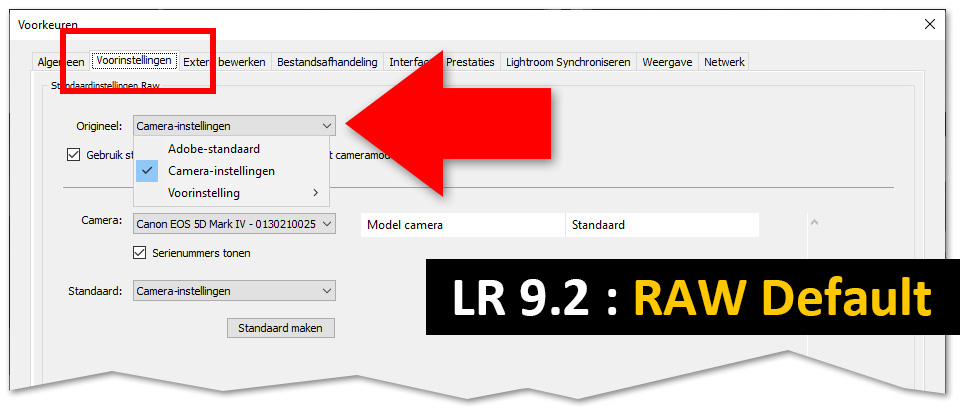Viewport: 960px width, 413px height.
Task: Open Lightroom Synchroniseren tab
Action: pyautogui.click(x=568, y=62)
